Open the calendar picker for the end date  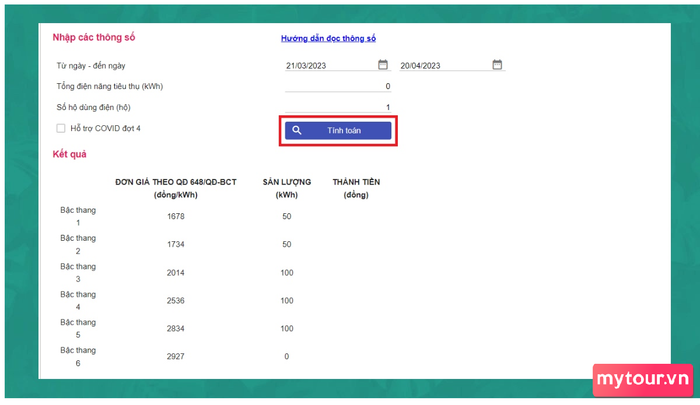(497, 65)
